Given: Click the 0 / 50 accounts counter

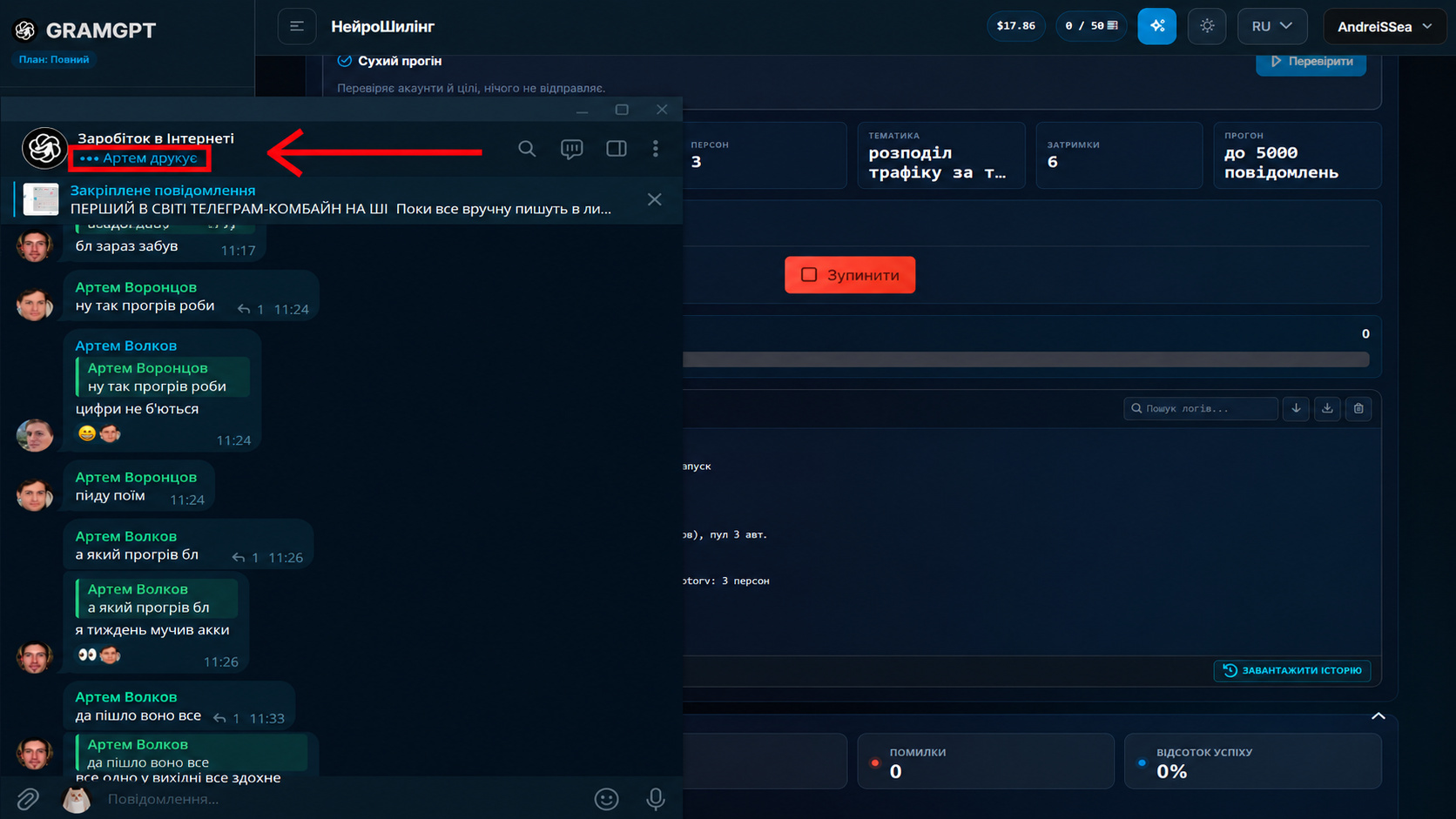Looking at the screenshot, I should (x=1091, y=25).
